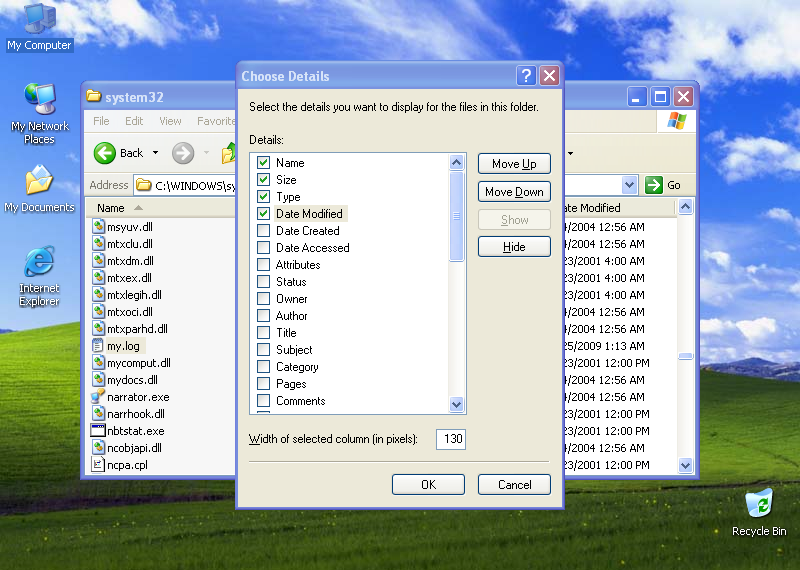Select the my.log file icon

(97, 345)
